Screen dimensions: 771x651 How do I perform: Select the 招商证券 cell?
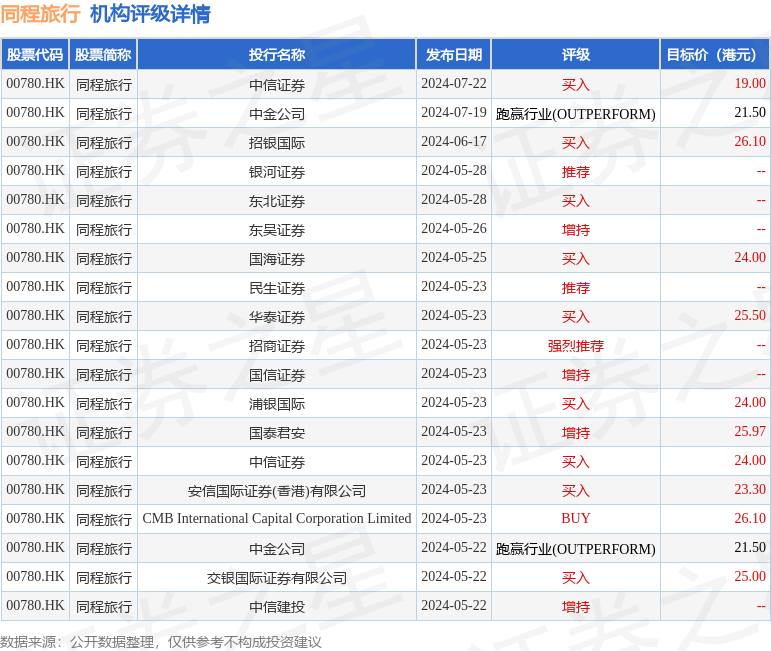pyautogui.click(x=277, y=346)
